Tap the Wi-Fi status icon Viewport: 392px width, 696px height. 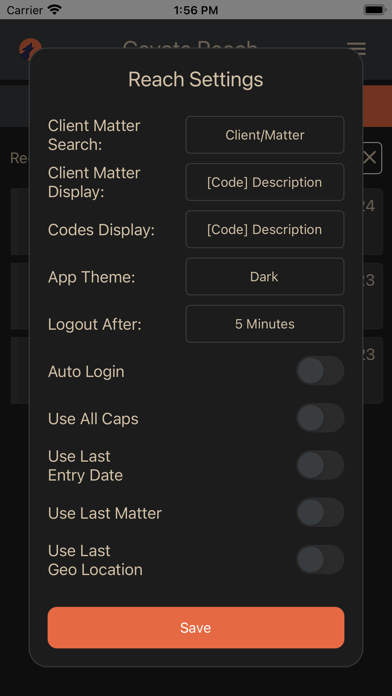[x=55, y=9]
